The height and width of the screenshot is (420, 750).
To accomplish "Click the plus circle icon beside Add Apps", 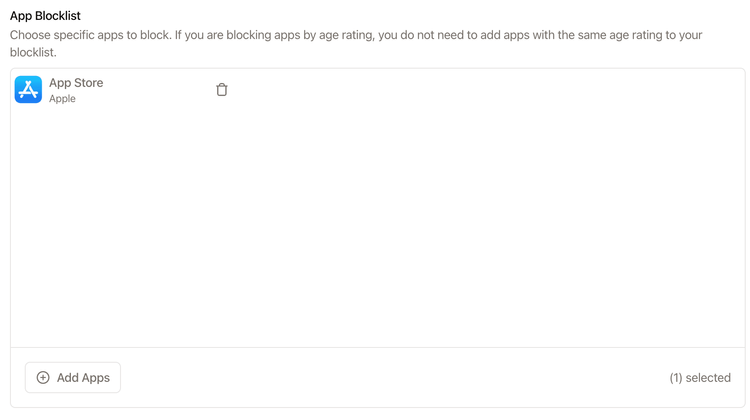I will pos(43,377).
